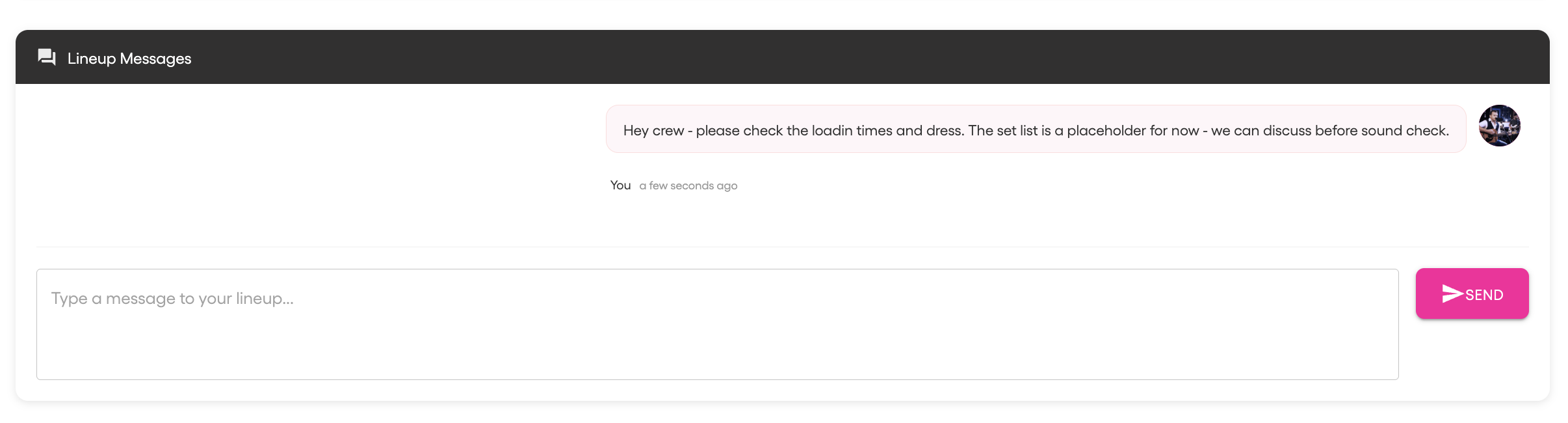Click the 'Lineup Messages' header title
Viewport: 1568px width, 423px height.
tap(129, 59)
